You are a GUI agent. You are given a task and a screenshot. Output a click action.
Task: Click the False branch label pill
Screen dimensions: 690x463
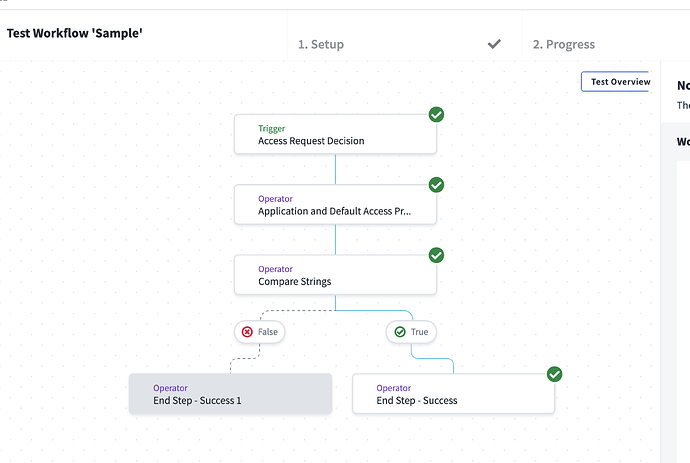[259, 331]
